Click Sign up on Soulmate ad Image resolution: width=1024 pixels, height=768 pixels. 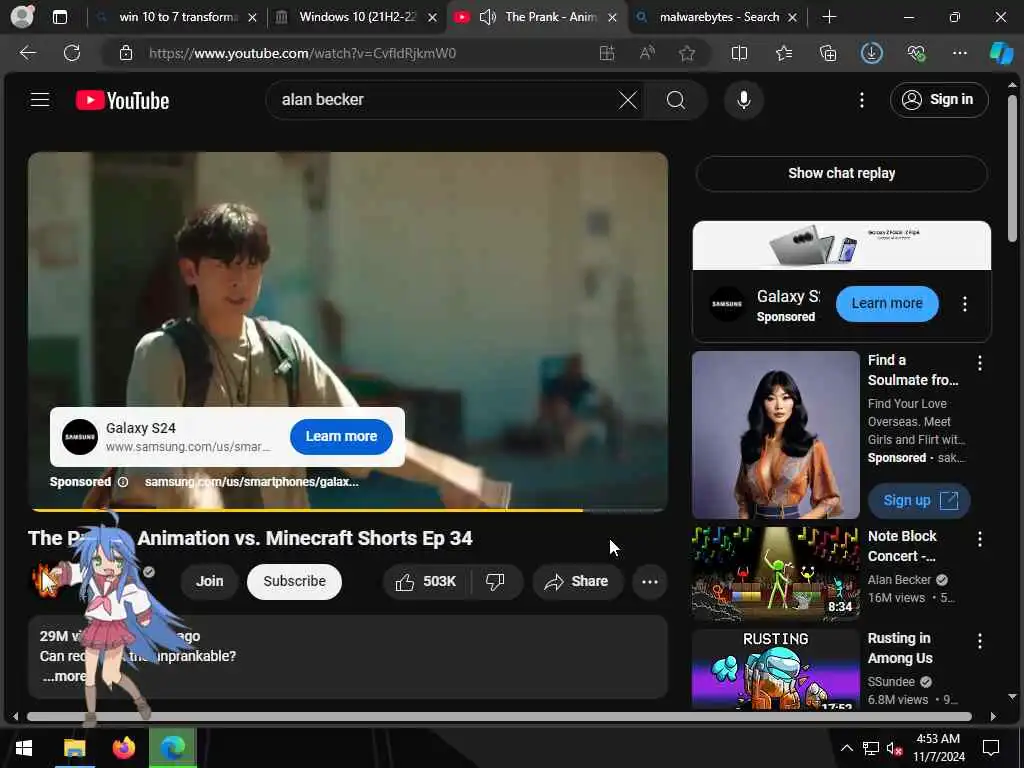(x=918, y=500)
